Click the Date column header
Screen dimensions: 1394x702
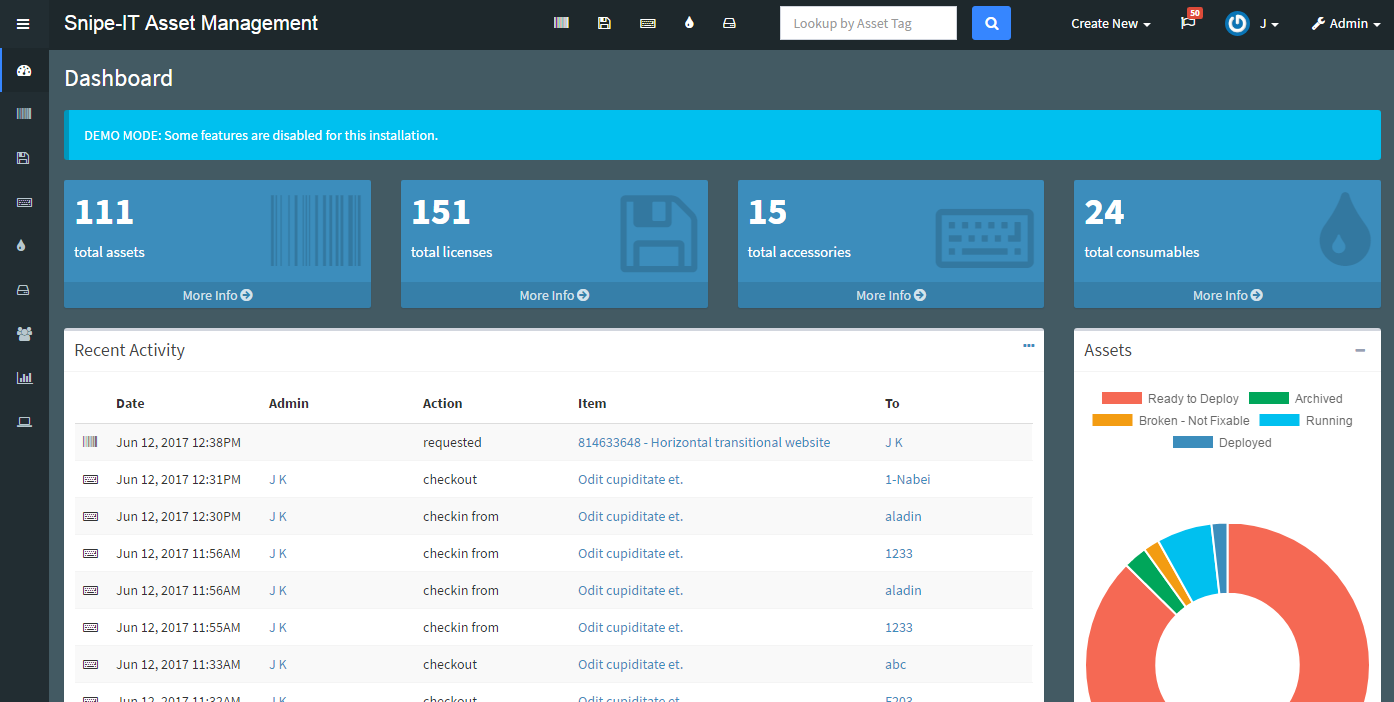point(130,403)
